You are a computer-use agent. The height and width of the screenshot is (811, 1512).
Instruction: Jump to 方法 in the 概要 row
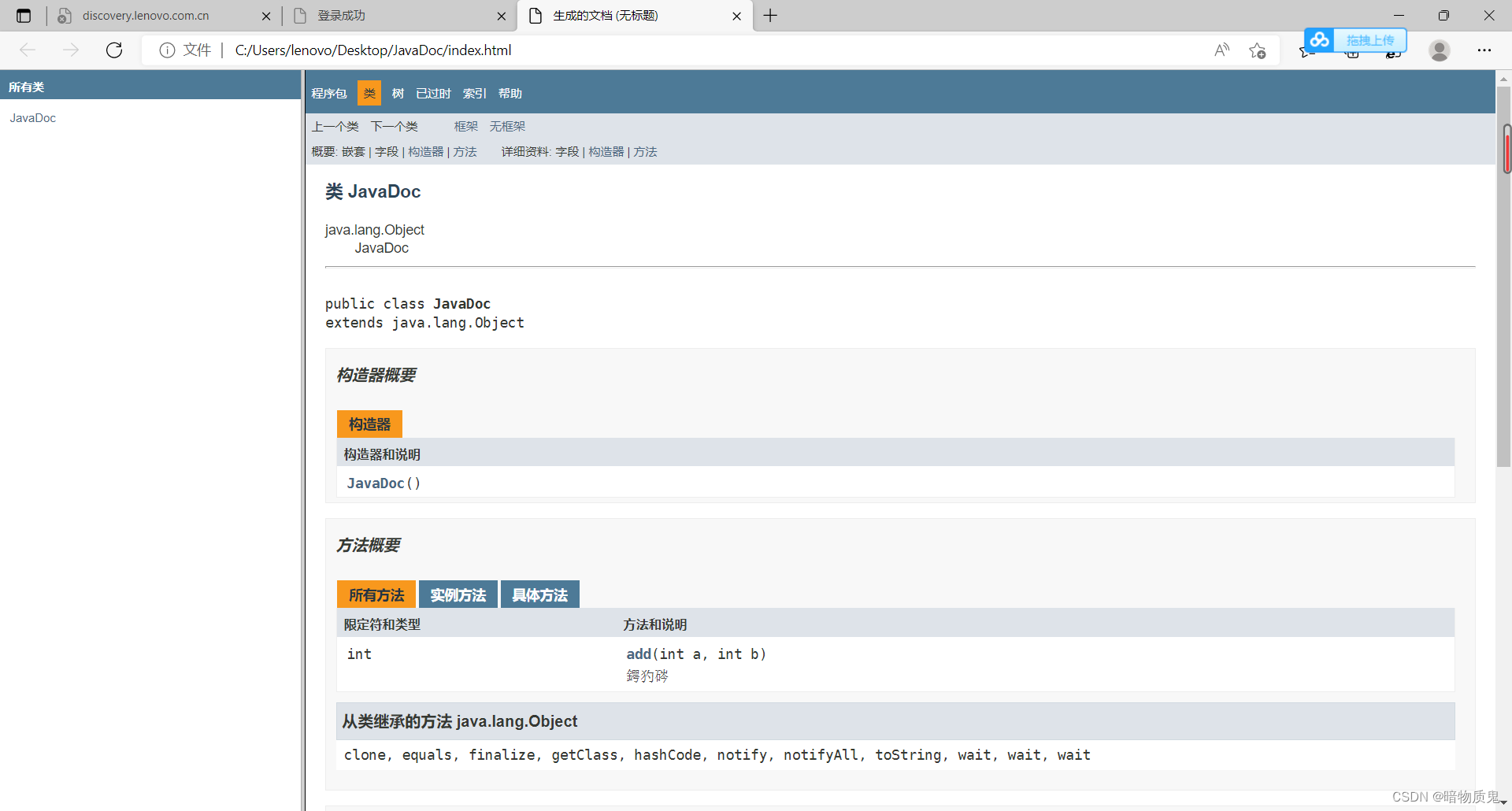click(465, 152)
